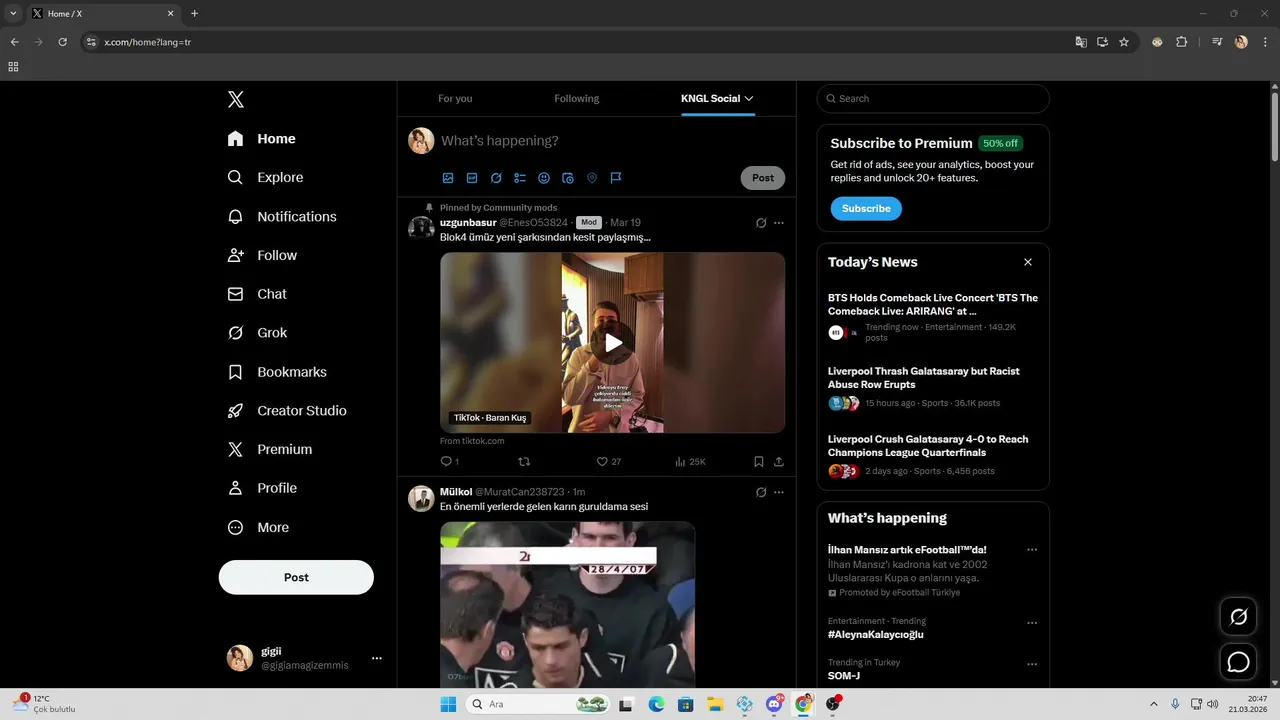Open Liverpool Crush Galatasaray 4-0 story

click(933, 455)
